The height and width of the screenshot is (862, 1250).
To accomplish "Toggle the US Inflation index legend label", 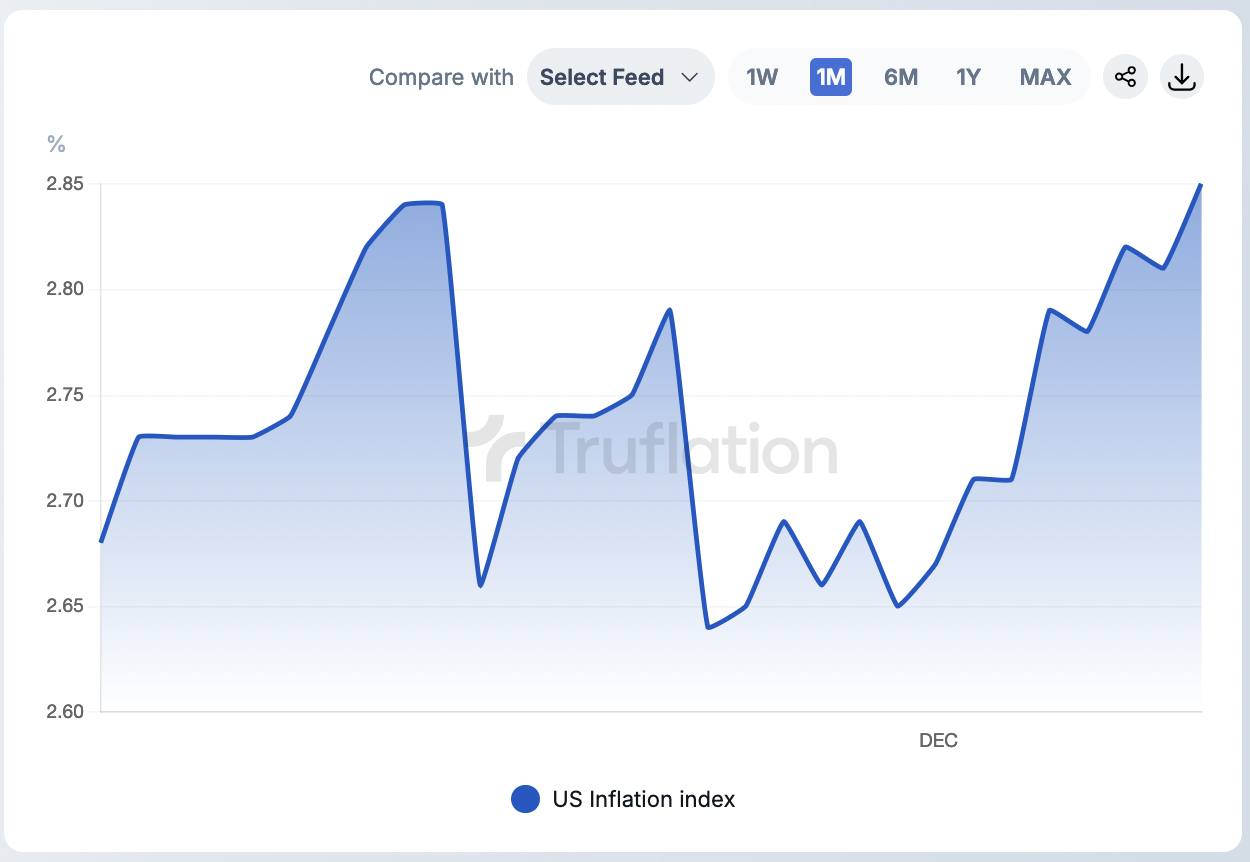I will coord(643,799).
